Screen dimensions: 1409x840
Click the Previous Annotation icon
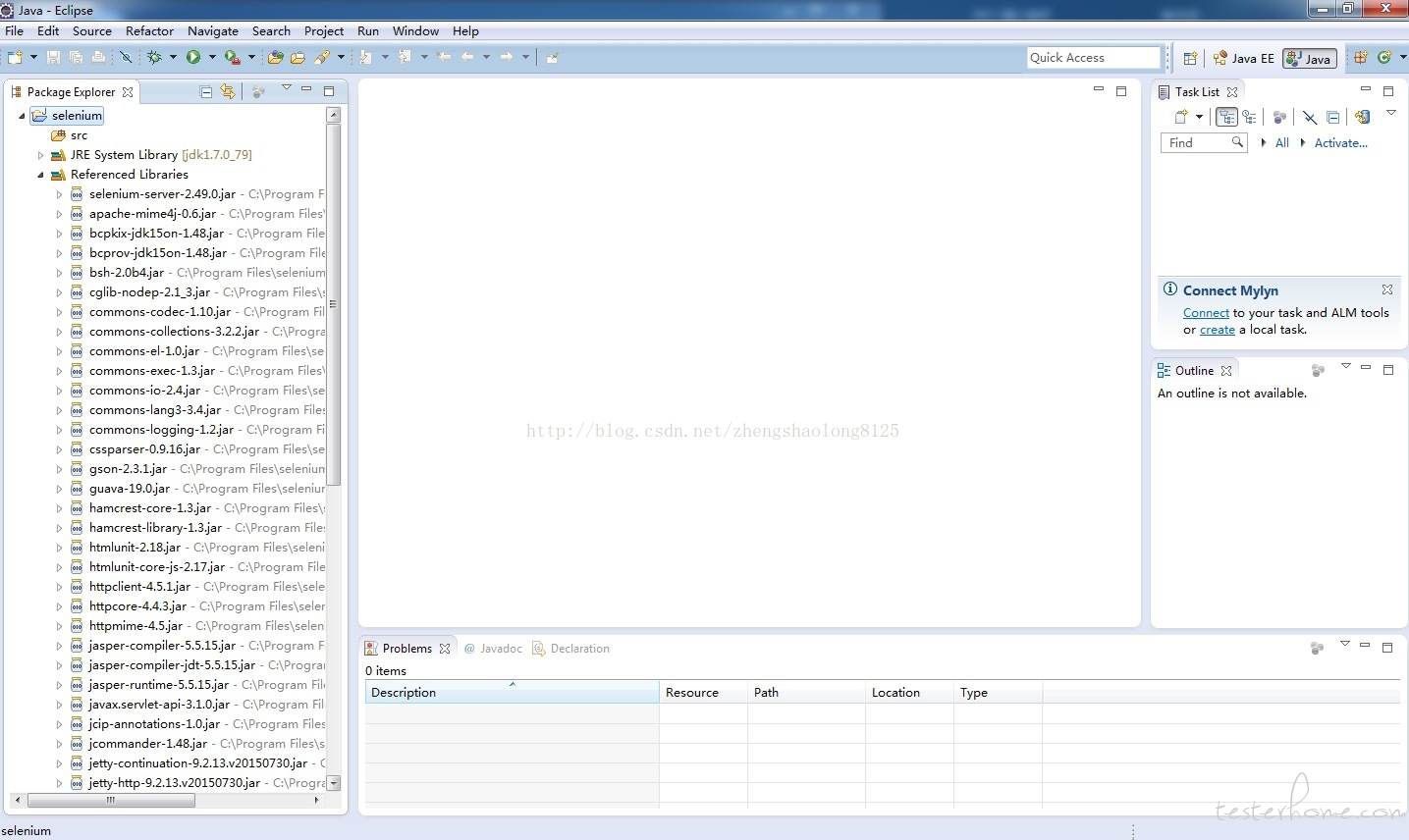click(405, 57)
